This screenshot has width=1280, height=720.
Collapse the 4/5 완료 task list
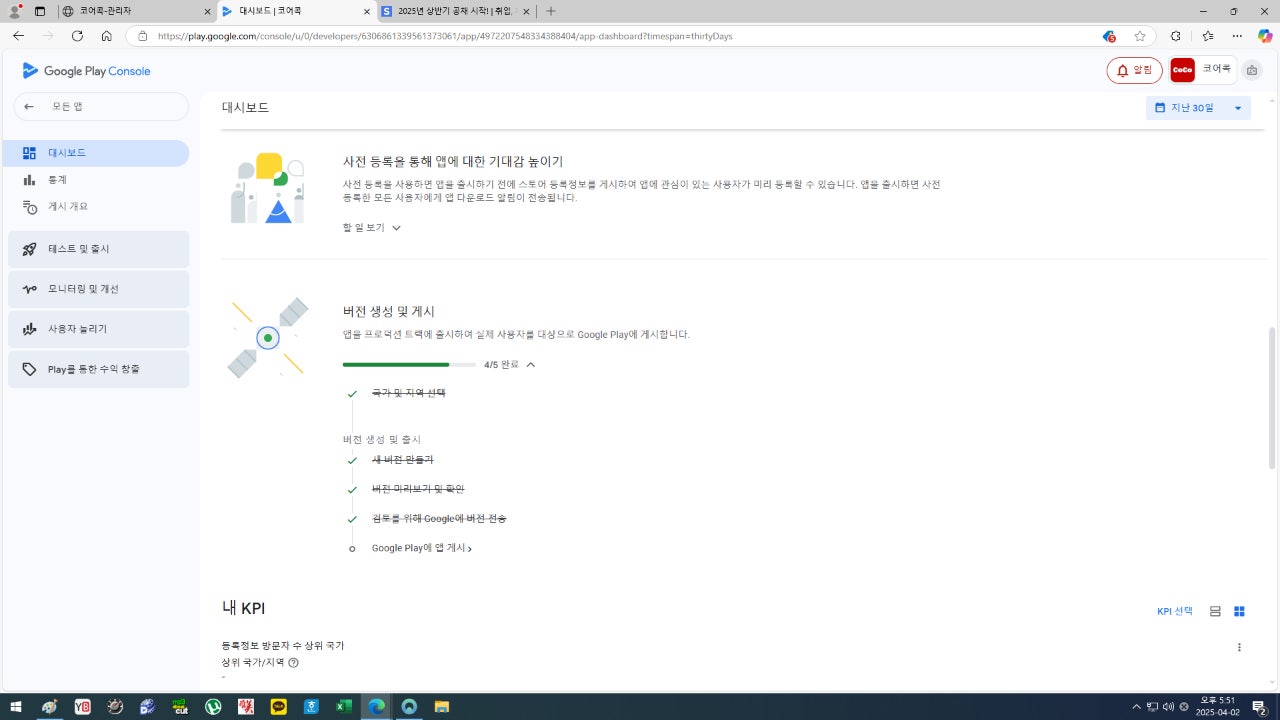click(x=530, y=365)
